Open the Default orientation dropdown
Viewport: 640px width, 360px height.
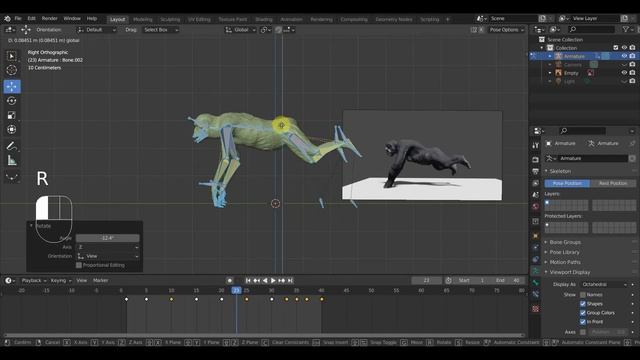pyautogui.click(x=97, y=30)
